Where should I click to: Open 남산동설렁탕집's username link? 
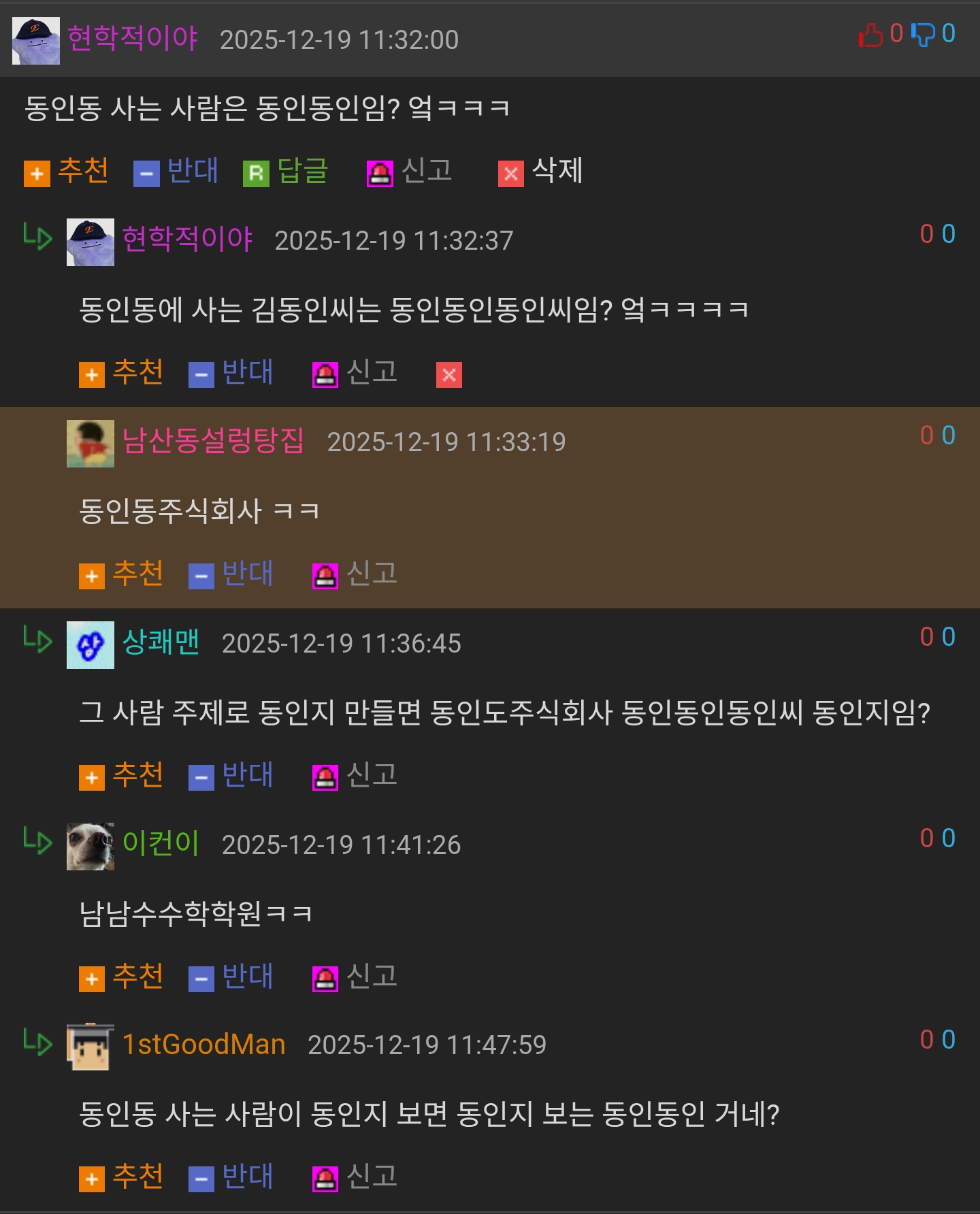(213, 441)
